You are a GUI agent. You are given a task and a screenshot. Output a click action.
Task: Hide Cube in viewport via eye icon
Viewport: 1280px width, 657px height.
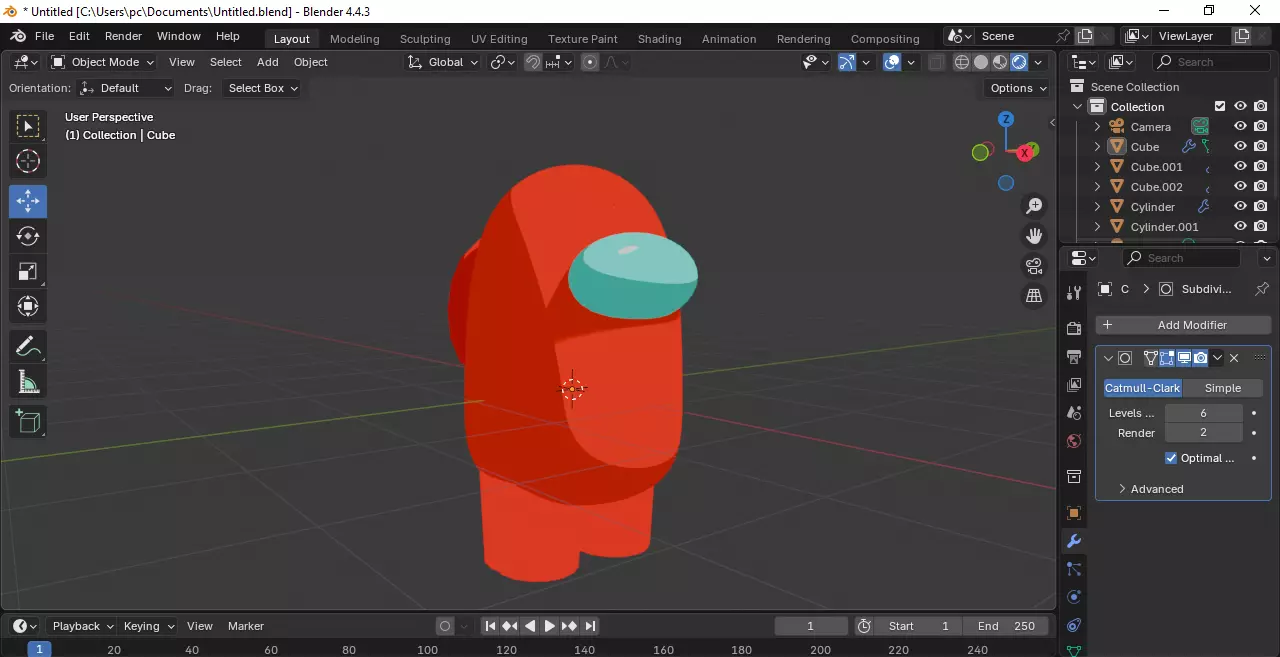tap(1240, 147)
